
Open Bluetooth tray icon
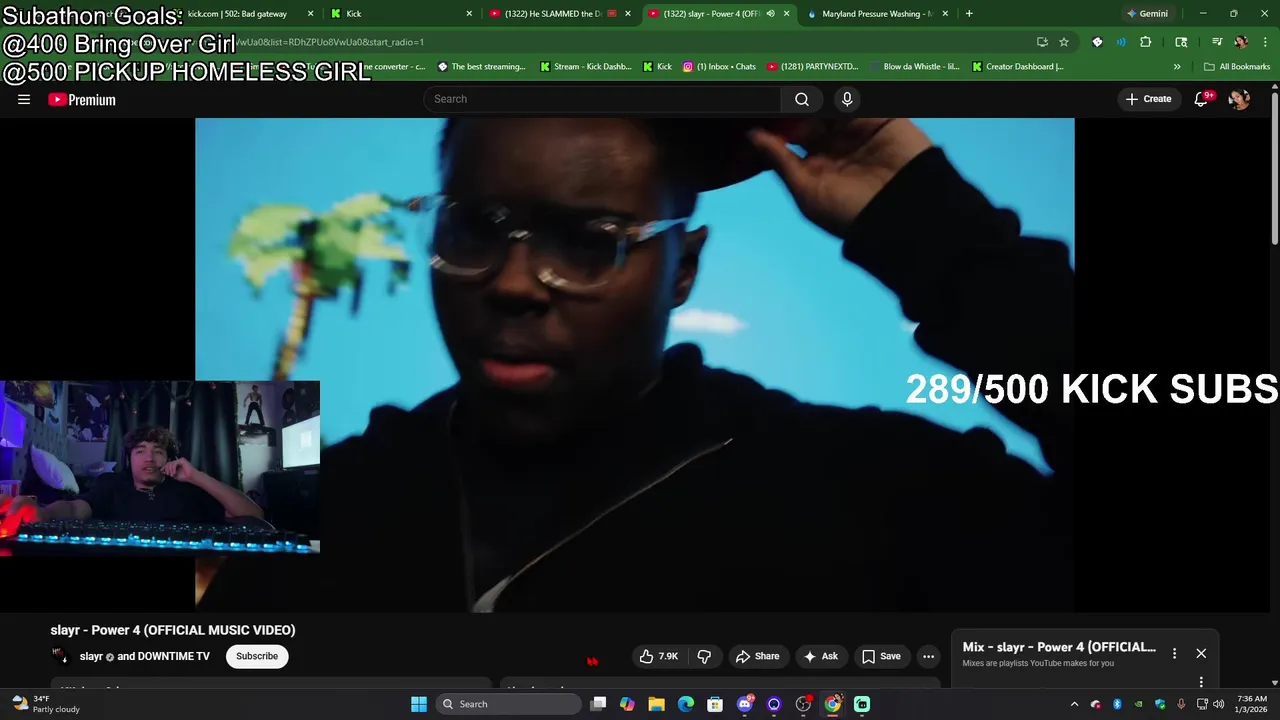coord(1117,704)
